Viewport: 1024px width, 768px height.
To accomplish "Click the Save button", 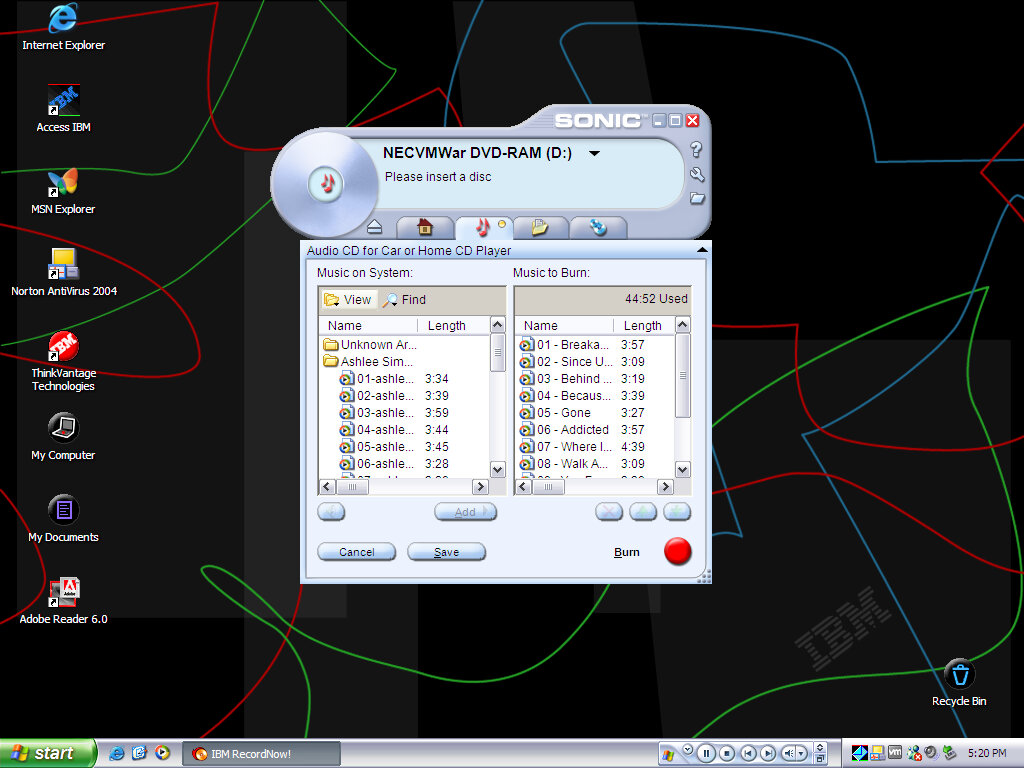I will [446, 552].
